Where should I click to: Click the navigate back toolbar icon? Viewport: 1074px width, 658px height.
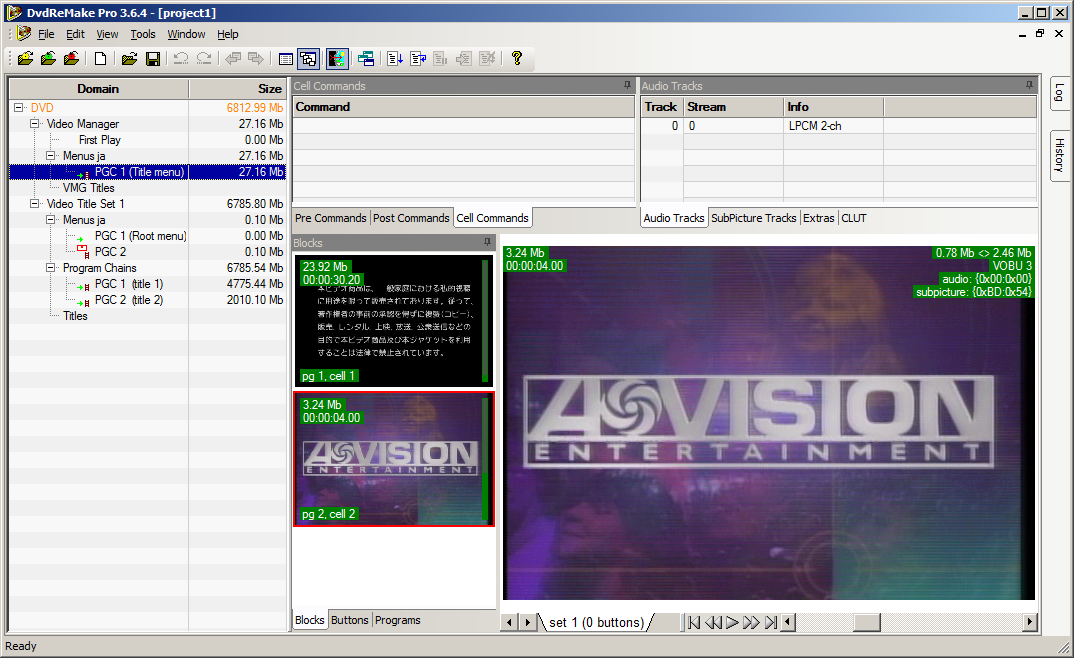coord(233,59)
